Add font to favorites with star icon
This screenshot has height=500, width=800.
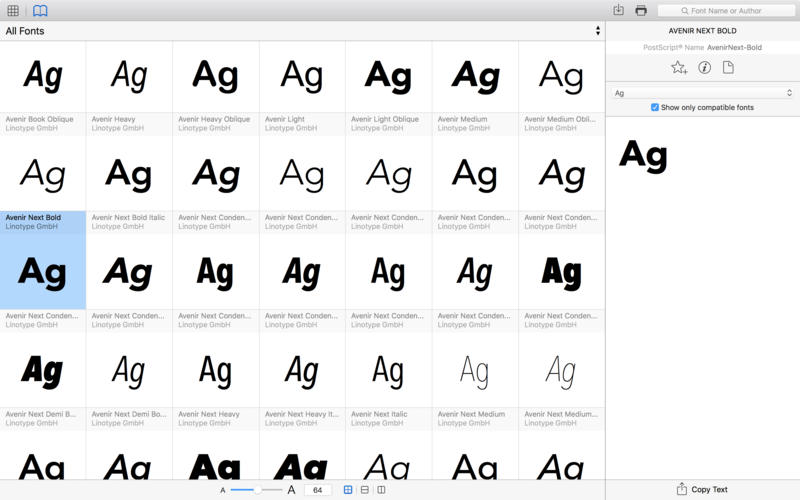679,67
